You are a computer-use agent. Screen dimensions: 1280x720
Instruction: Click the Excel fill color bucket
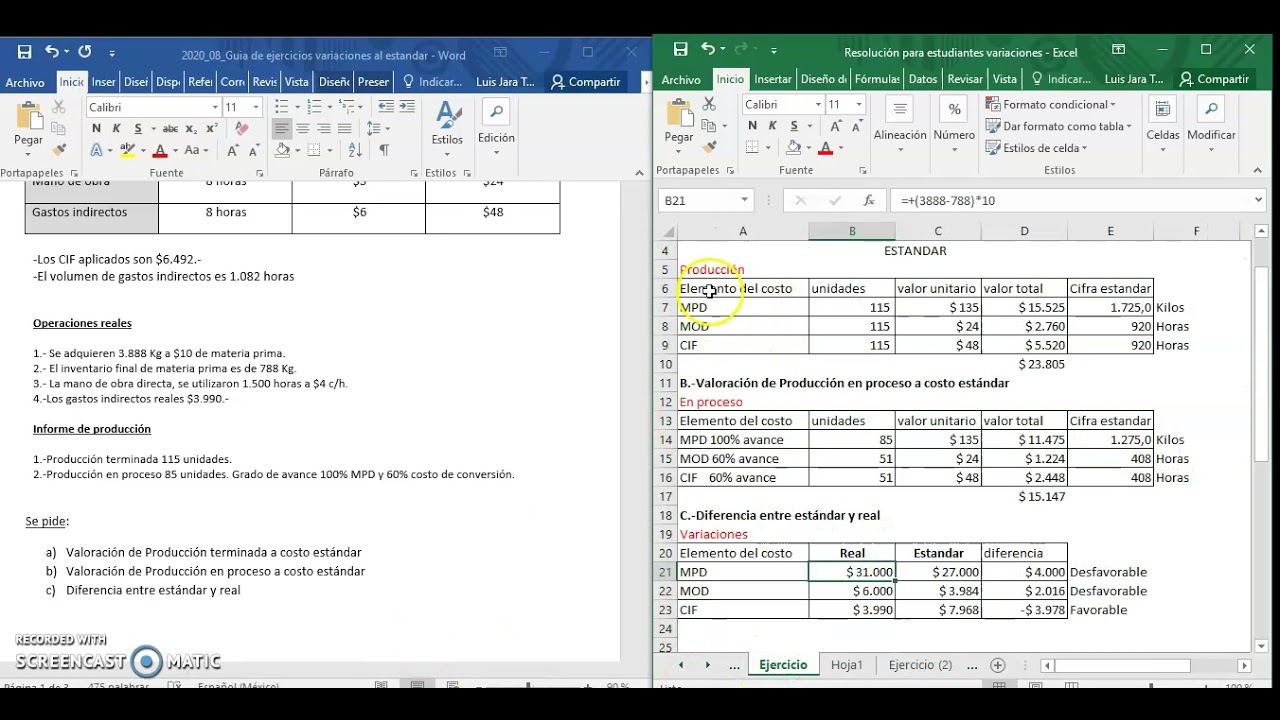pyautogui.click(x=793, y=147)
